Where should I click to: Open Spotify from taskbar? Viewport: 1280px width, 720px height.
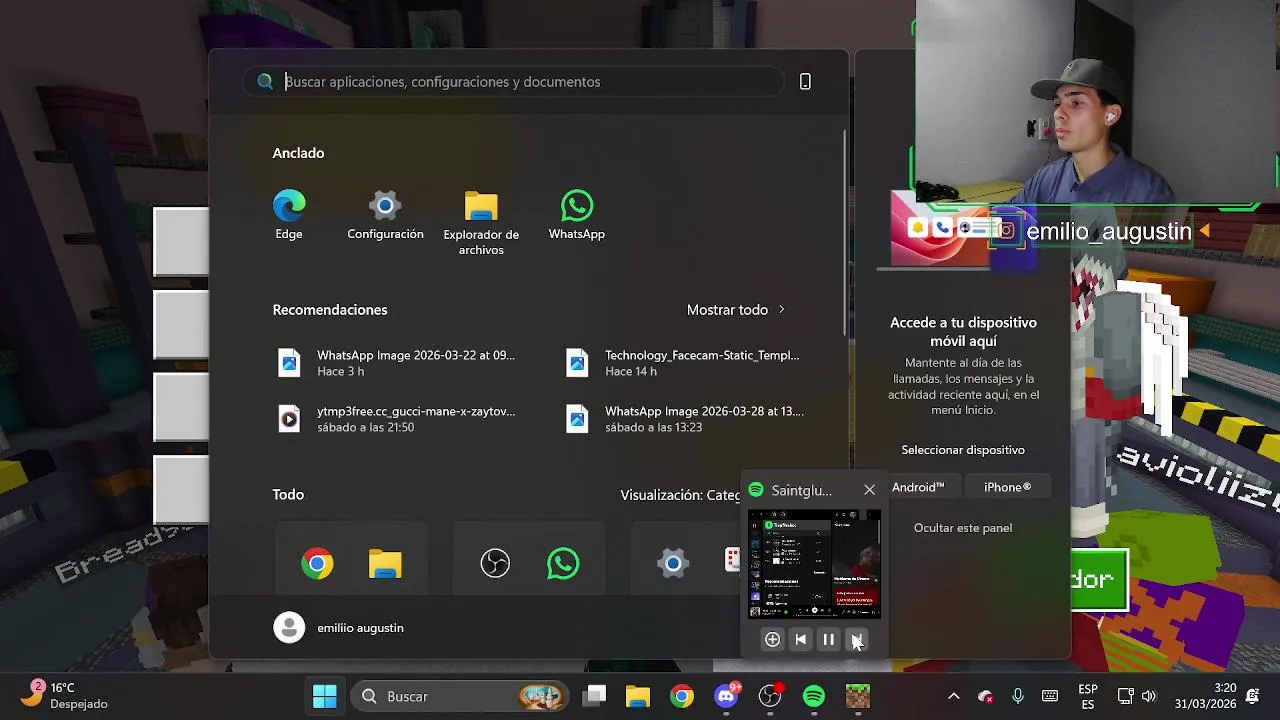click(x=814, y=696)
